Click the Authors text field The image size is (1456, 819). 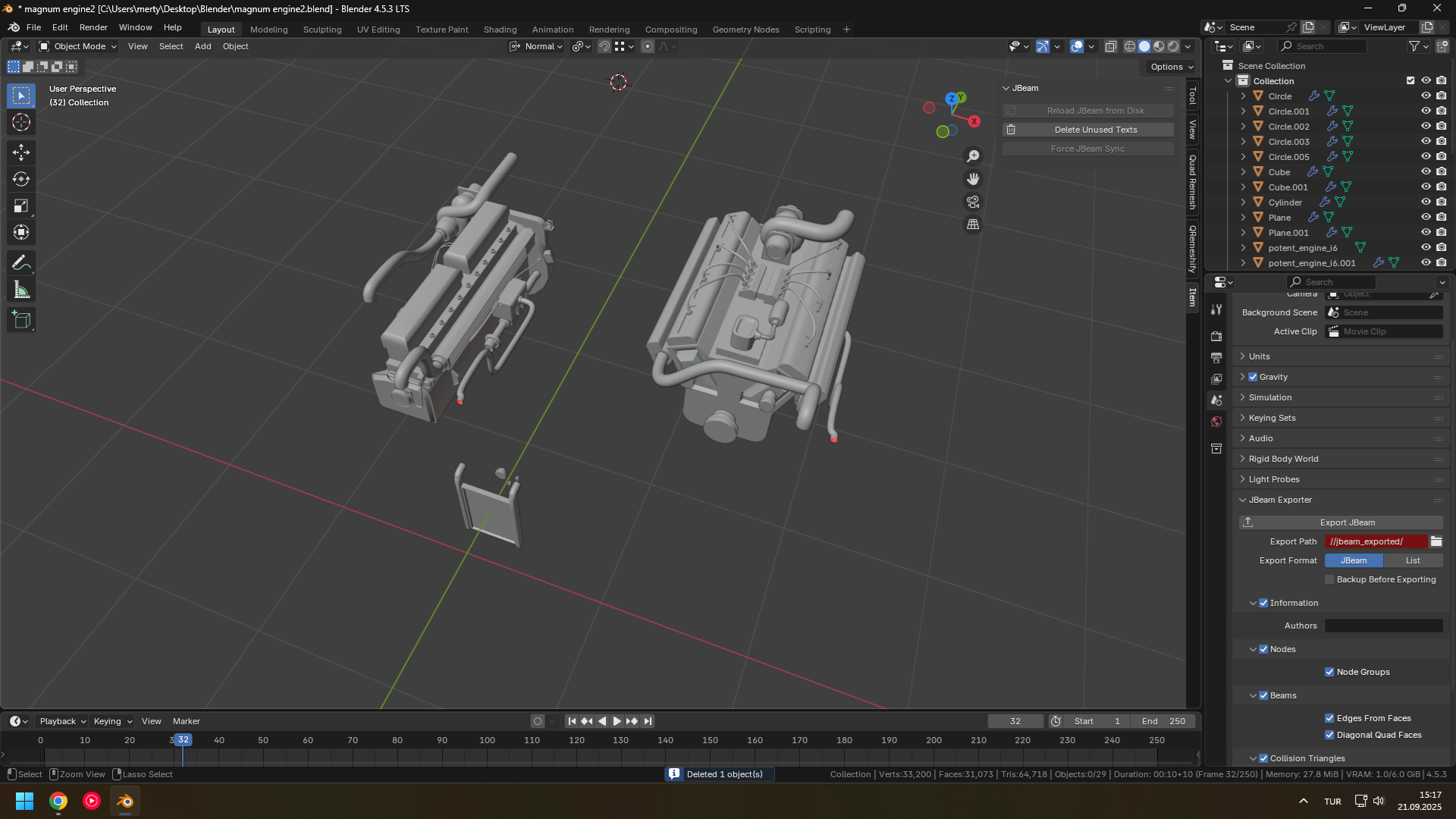[1383, 626]
